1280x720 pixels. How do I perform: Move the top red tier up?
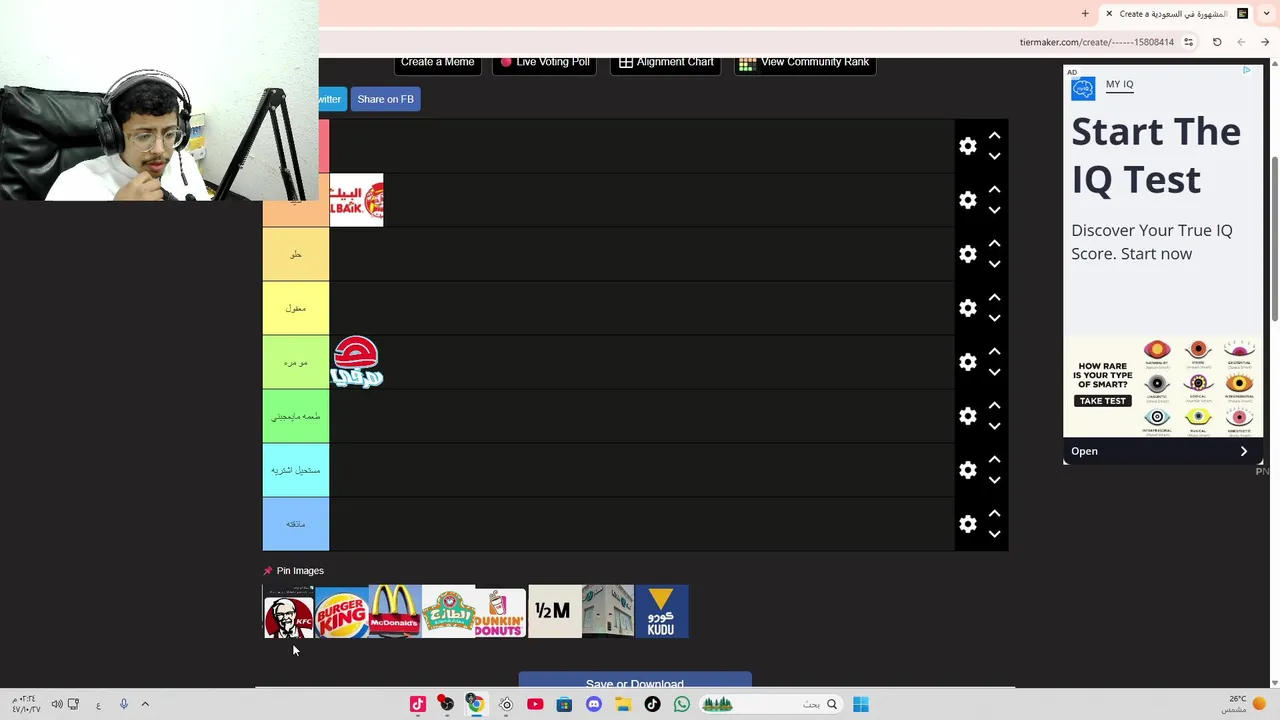point(994,135)
